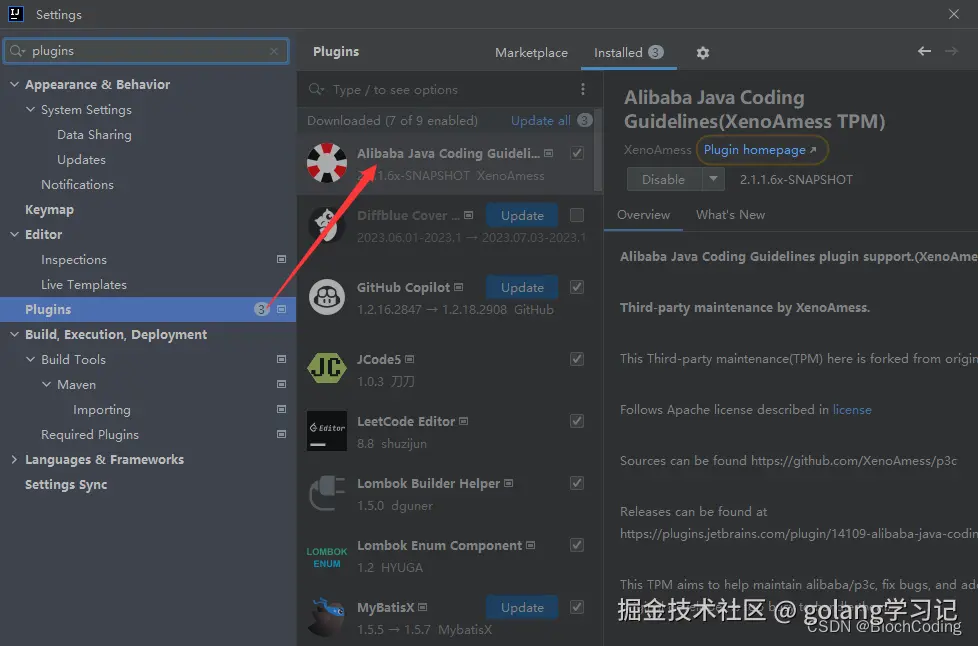The height and width of the screenshot is (646, 978).
Task: Click the Lombok Builder Helper plugin icon
Action: tap(327, 493)
